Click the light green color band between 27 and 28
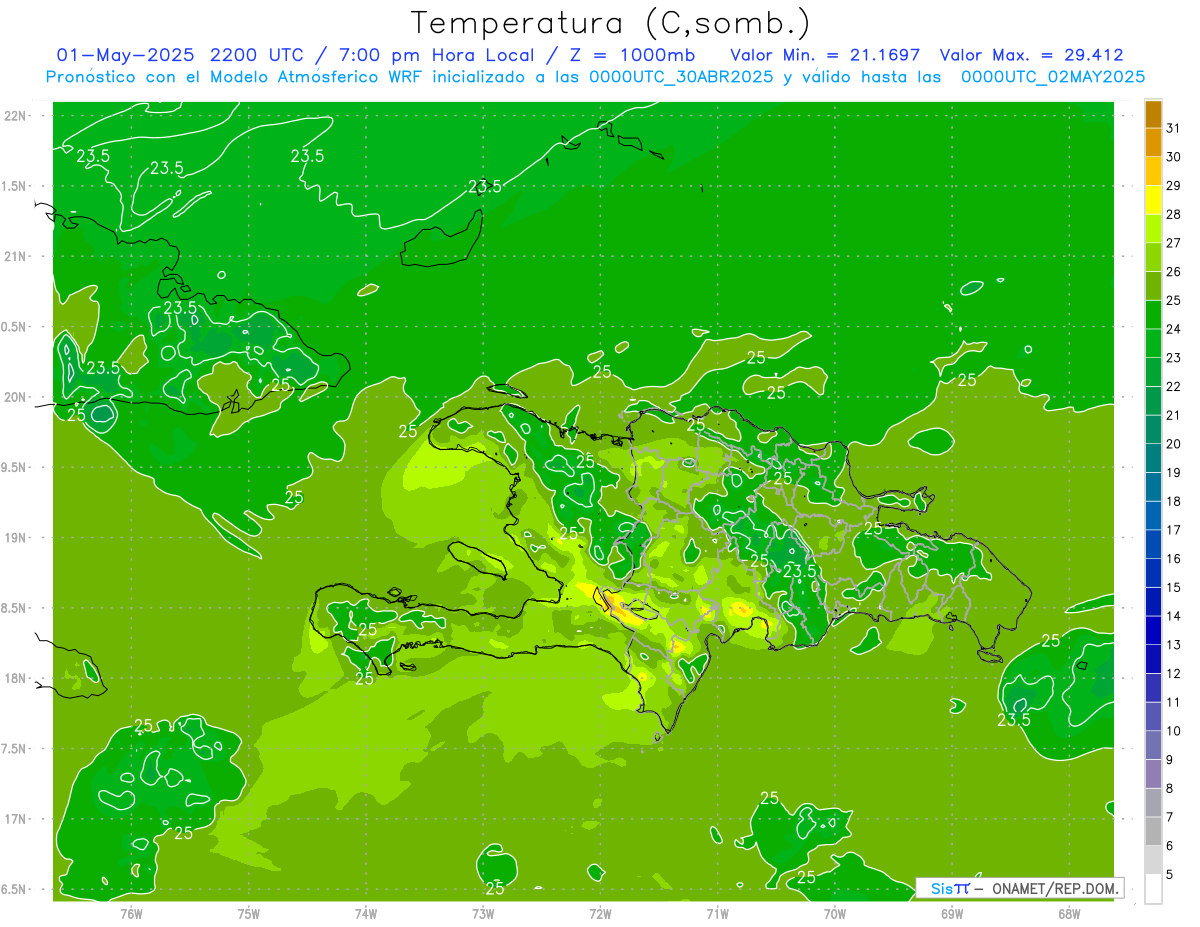The width and height of the screenshot is (1200, 927). [x=1153, y=229]
